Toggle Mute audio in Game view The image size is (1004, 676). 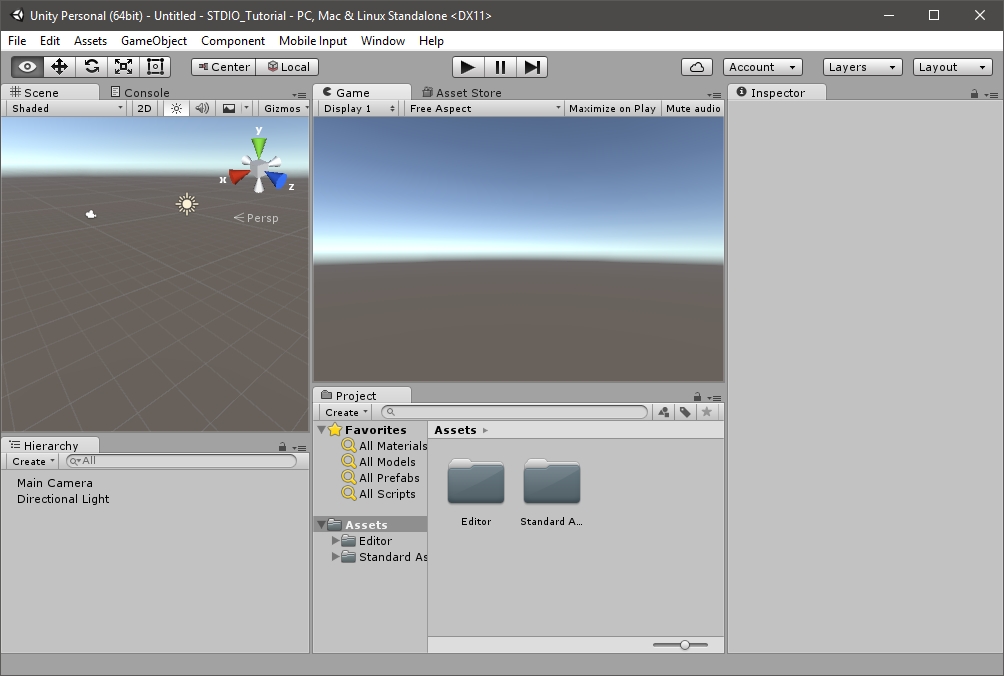point(693,108)
